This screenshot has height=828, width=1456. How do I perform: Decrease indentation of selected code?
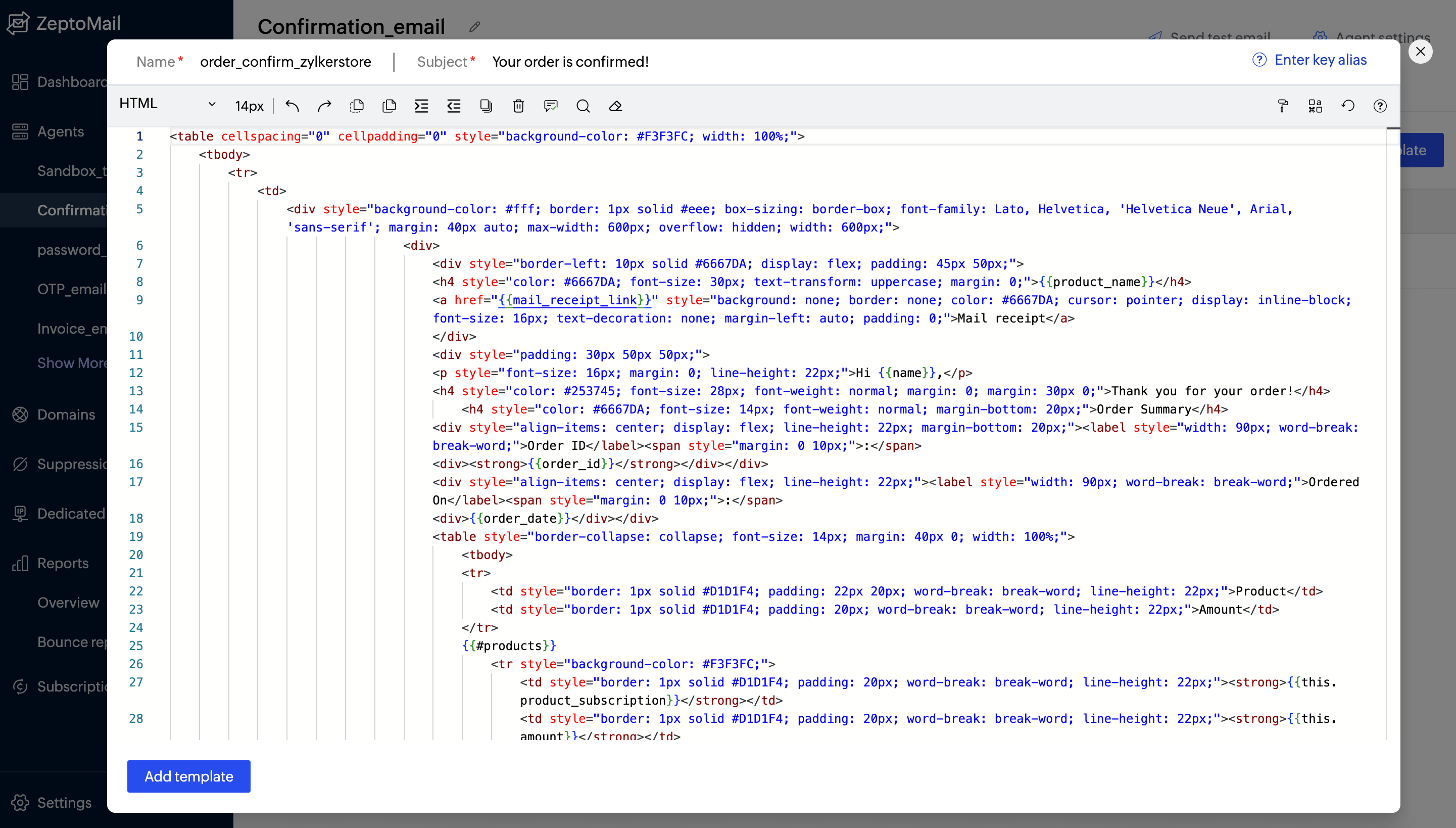[x=453, y=106]
